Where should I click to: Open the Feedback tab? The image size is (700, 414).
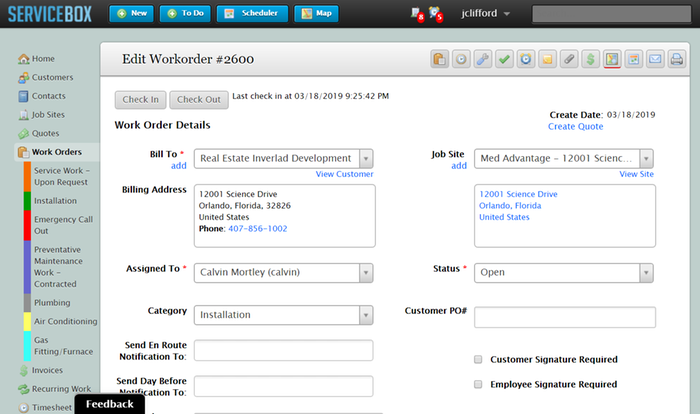pos(110,404)
